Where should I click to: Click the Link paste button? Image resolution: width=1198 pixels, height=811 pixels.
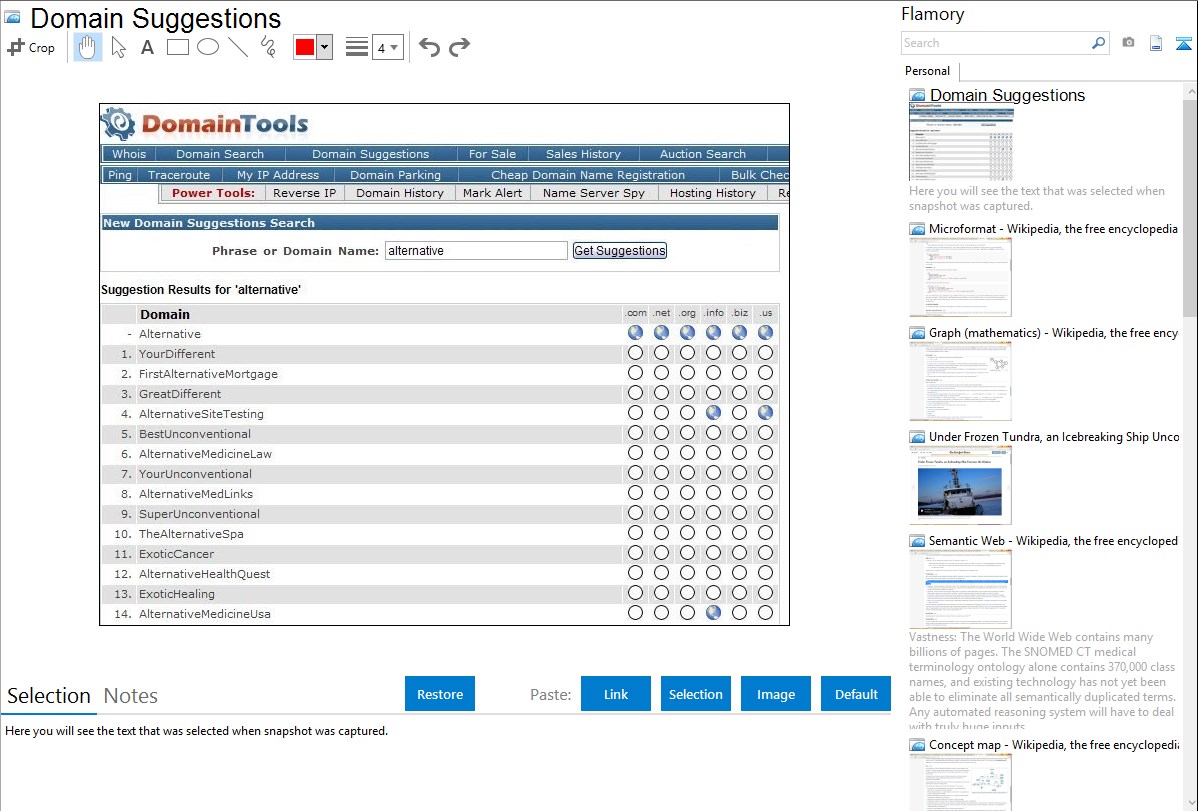click(x=616, y=694)
